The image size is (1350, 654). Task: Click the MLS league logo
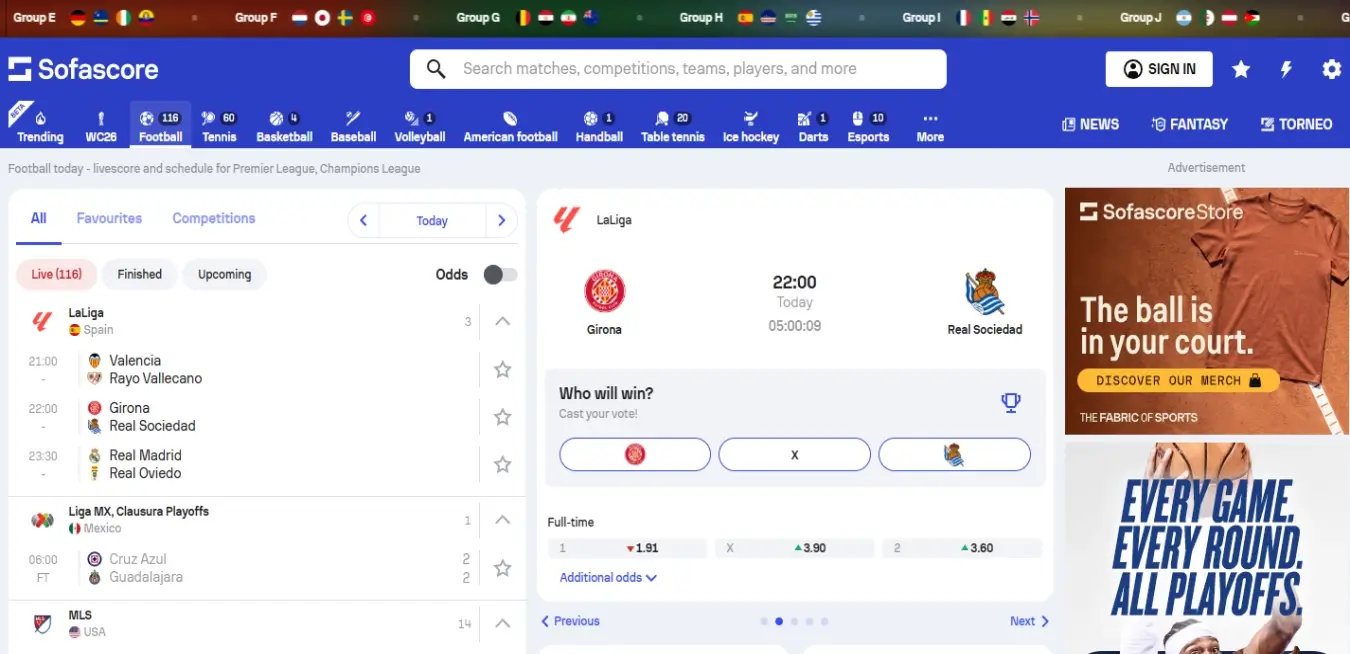point(42,623)
